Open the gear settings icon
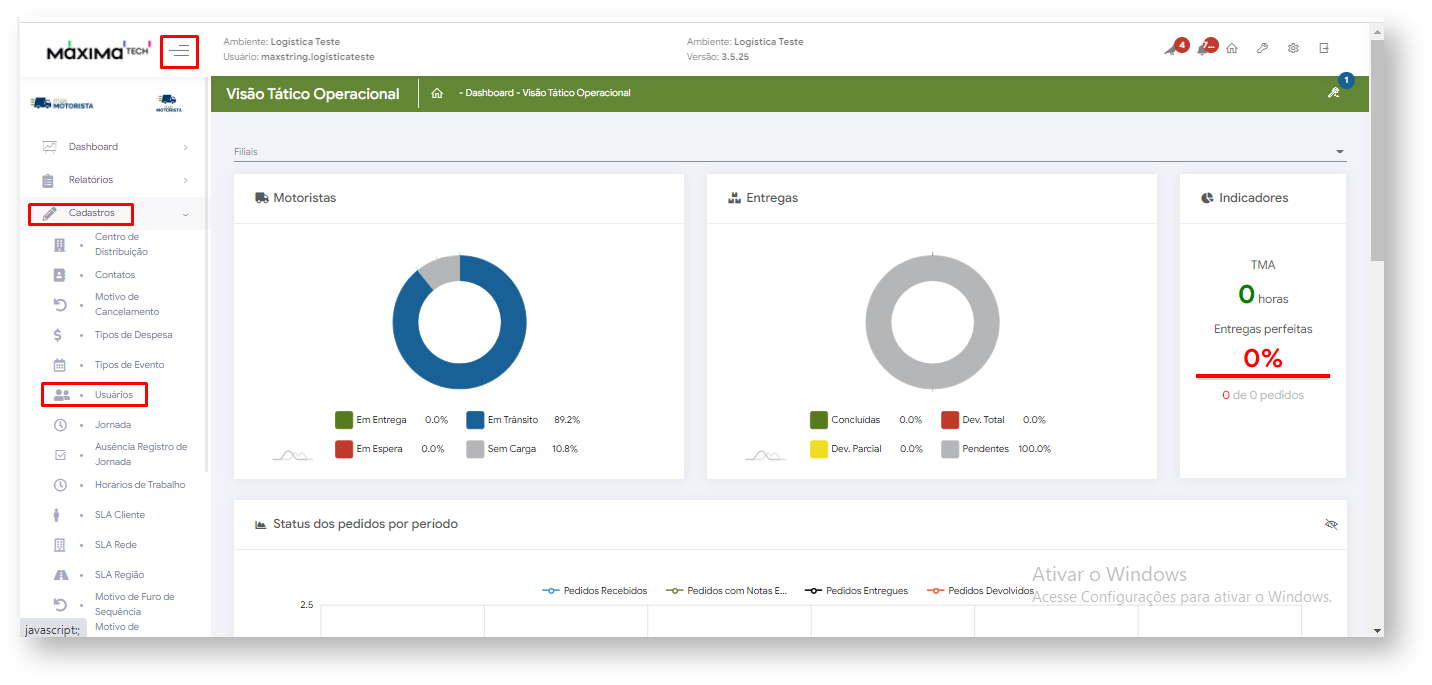 [x=1293, y=48]
